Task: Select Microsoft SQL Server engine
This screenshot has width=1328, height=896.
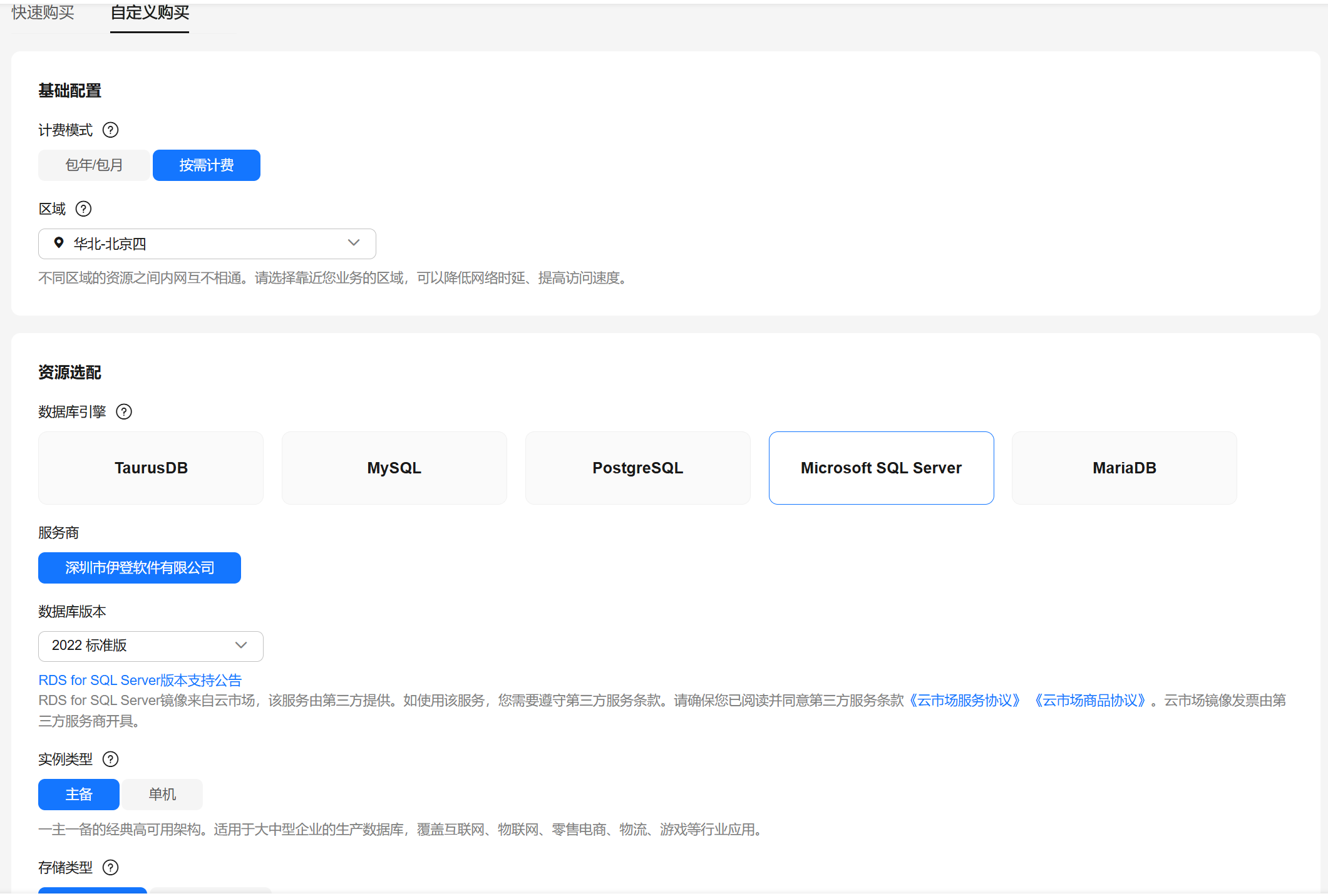Action: click(x=882, y=468)
